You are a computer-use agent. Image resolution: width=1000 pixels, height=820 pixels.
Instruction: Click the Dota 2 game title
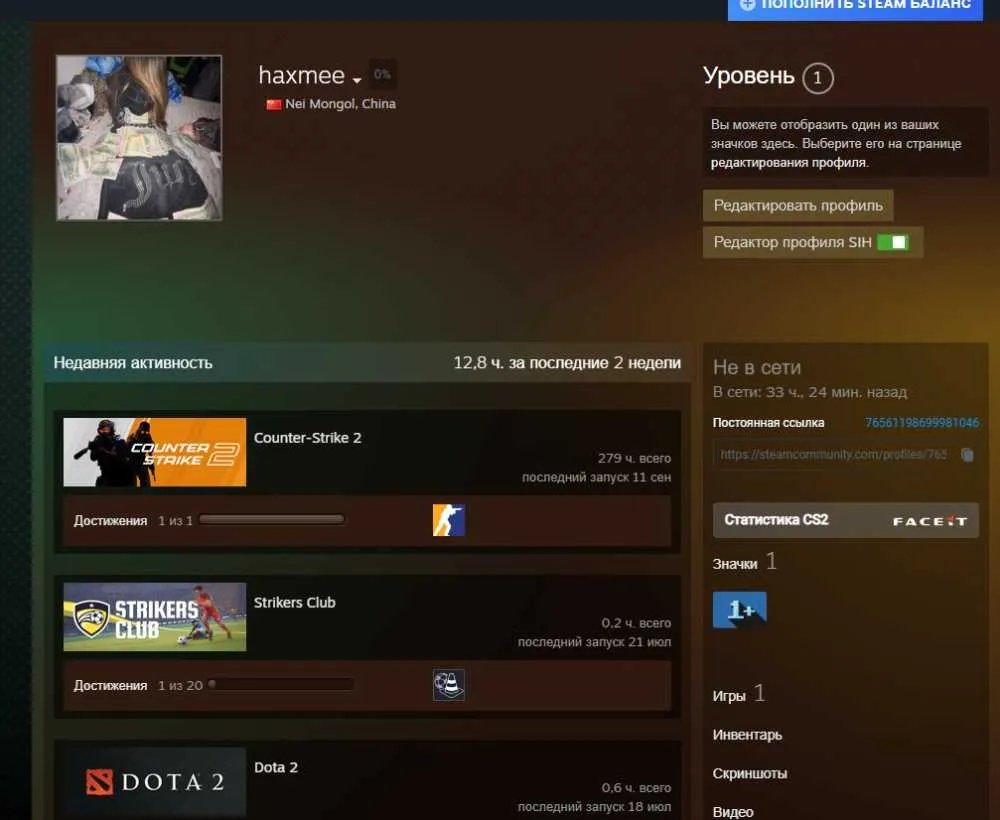pos(276,767)
